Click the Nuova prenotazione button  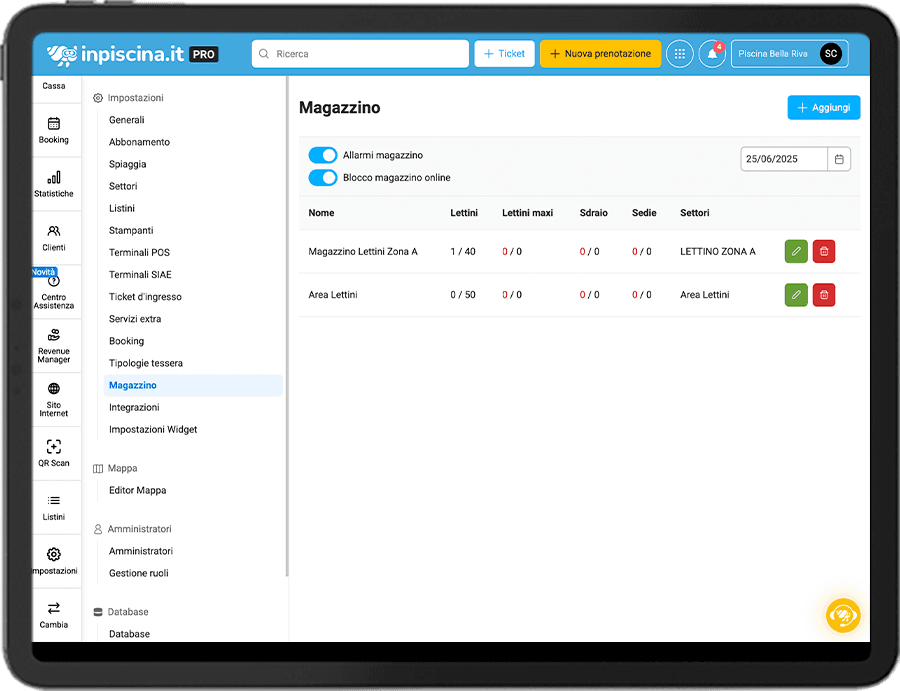[x=600, y=54]
